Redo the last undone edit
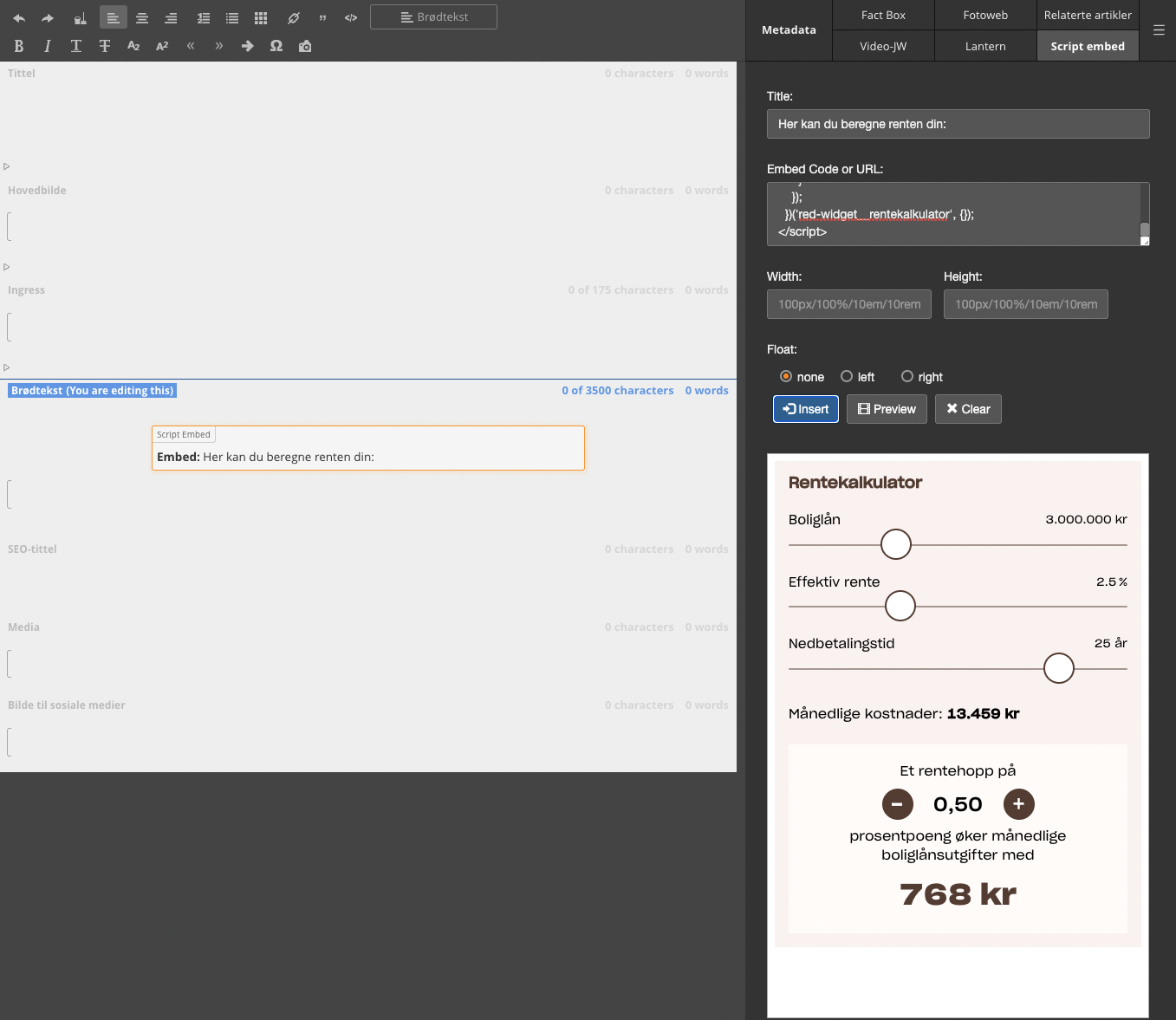Image resolution: width=1176 pixels, height=1020 pixels. point(48,17)
